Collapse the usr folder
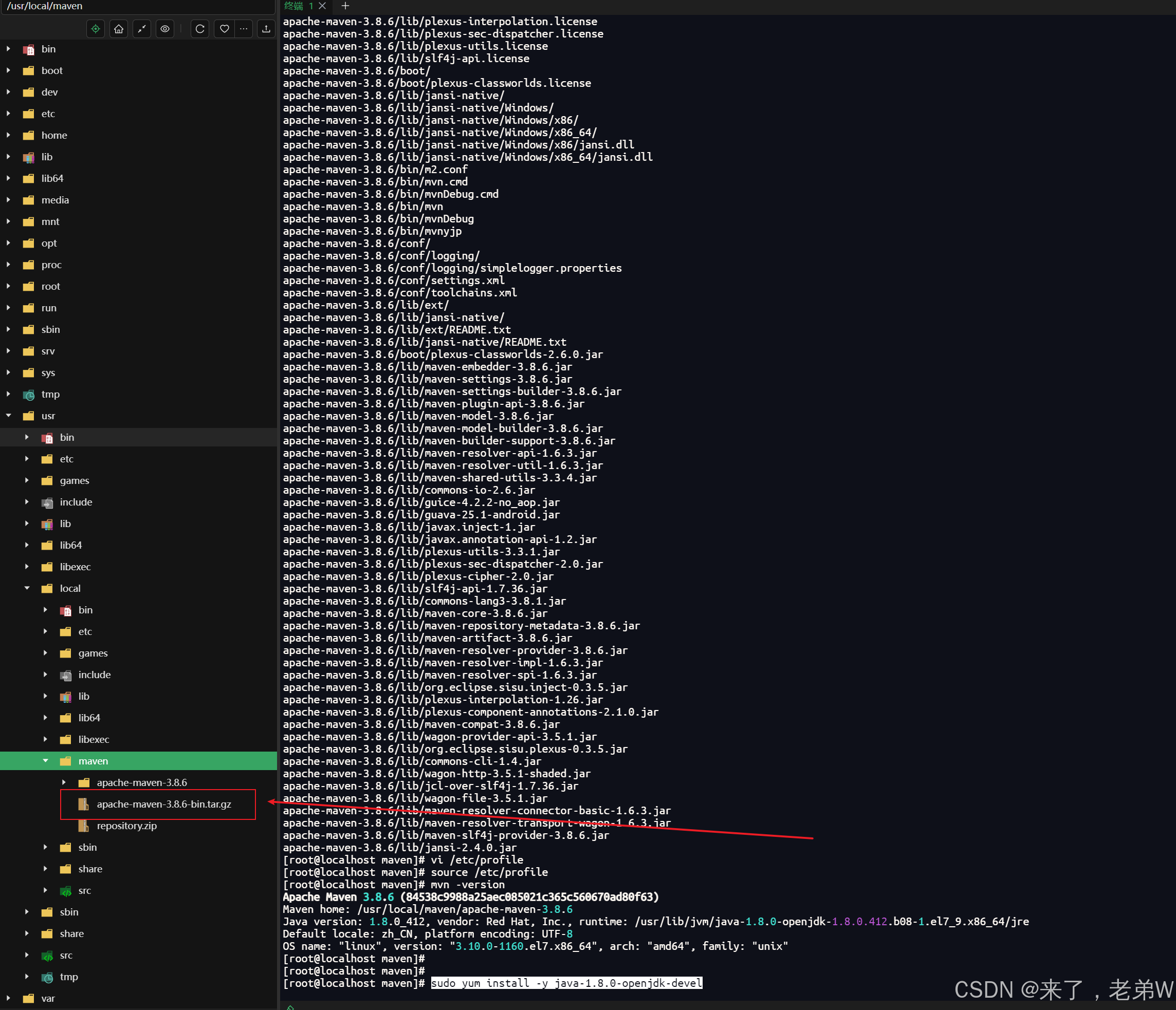 (8, 416)
